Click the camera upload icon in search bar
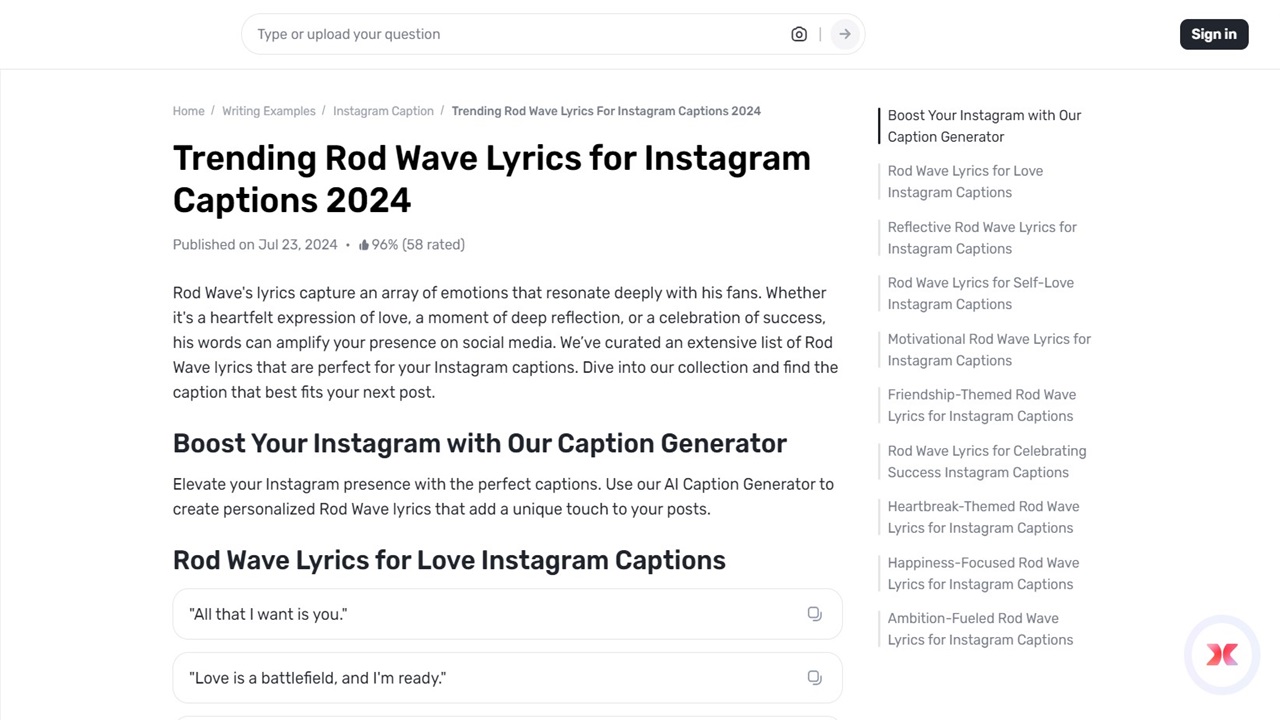Image resolution: width=1280 pixels, height=720 pixels. (798, 33)
